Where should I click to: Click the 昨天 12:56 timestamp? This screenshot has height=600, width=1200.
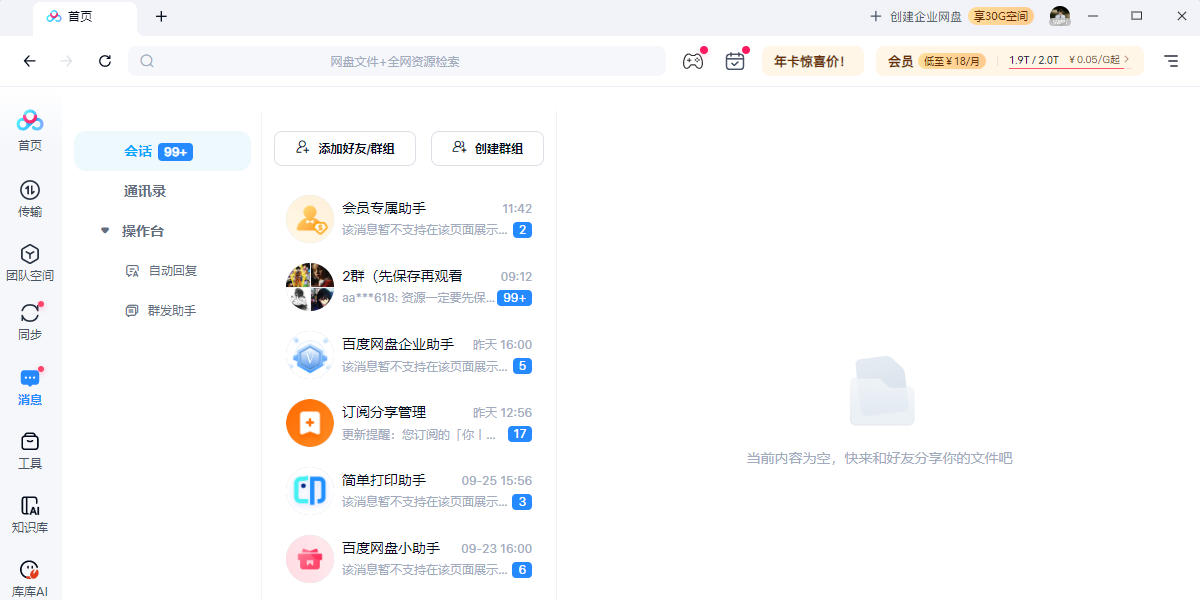click(x=502, y=412)
